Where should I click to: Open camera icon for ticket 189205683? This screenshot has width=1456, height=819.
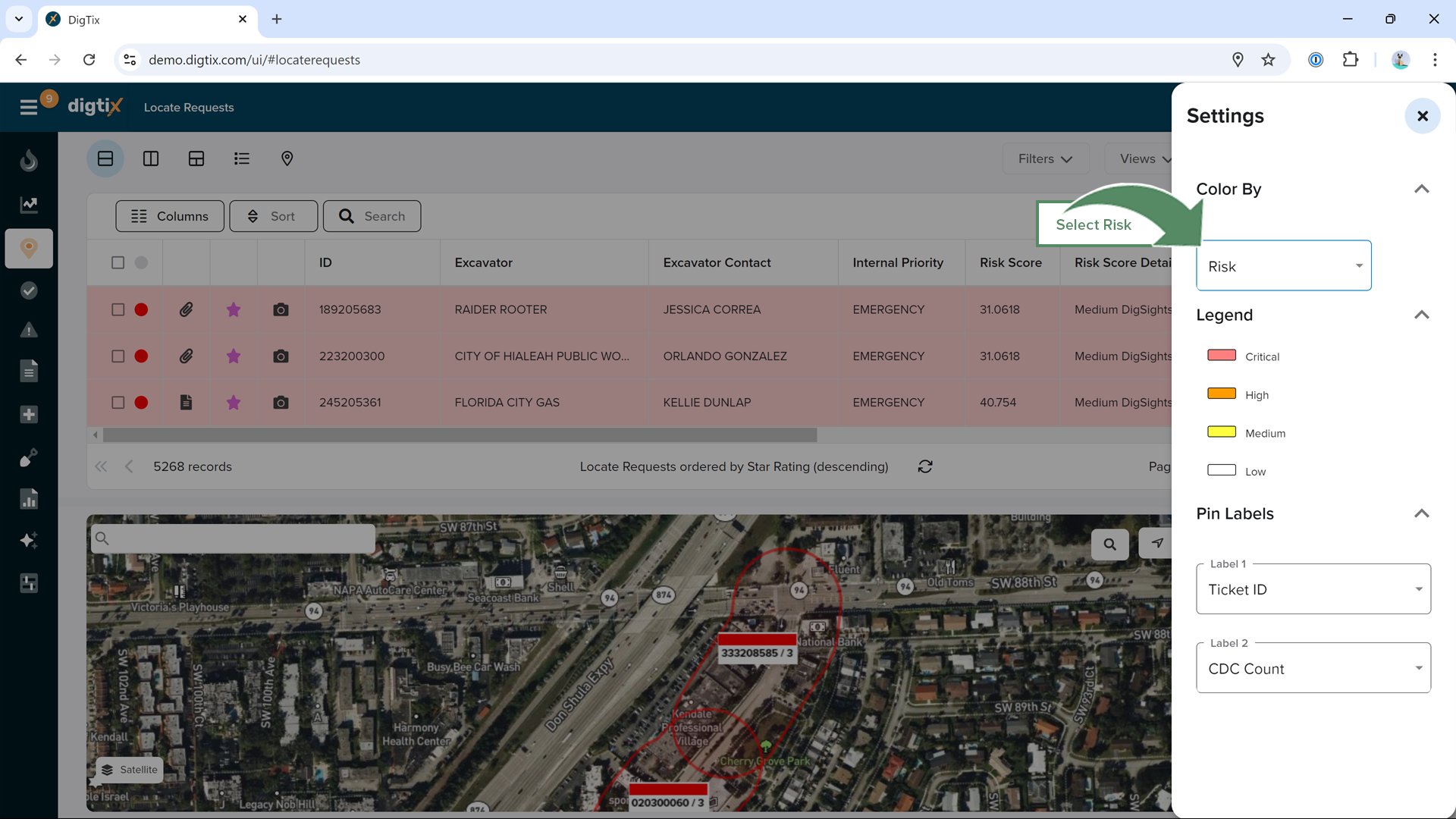coord(281,309)
